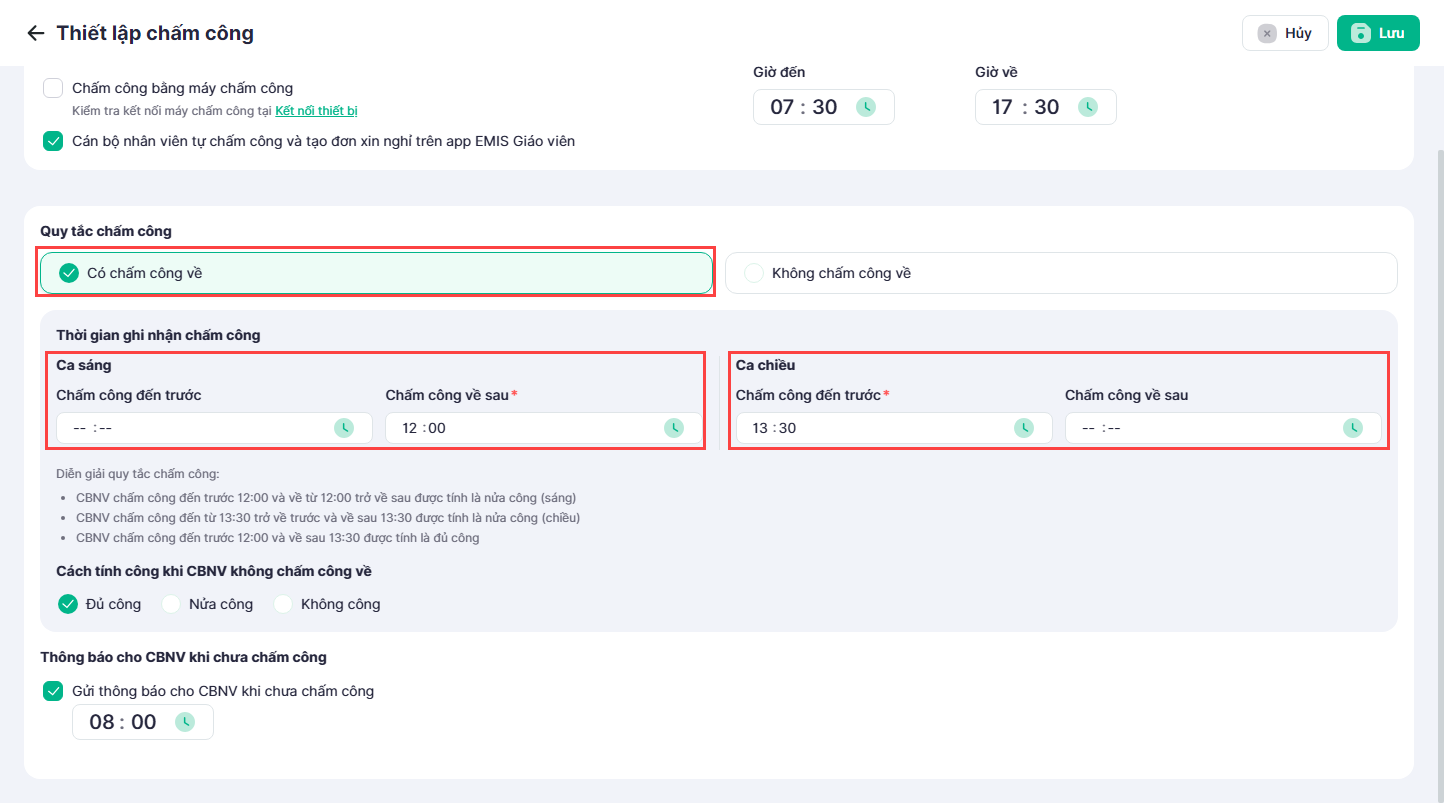Uncheck Cán bộ nhân viên tự chấm công
The height and width of the screenshot is (803, 1444).
pos(53,141)
